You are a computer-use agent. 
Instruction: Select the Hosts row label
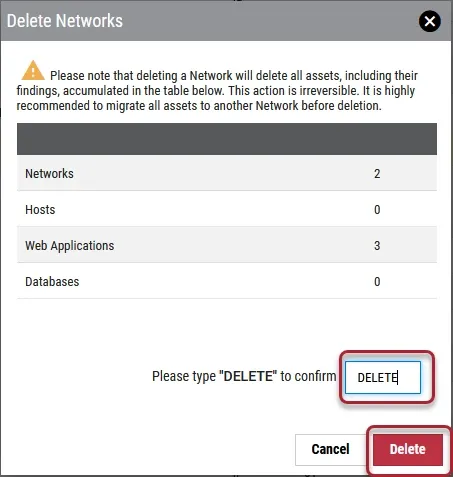coord(40,210)
